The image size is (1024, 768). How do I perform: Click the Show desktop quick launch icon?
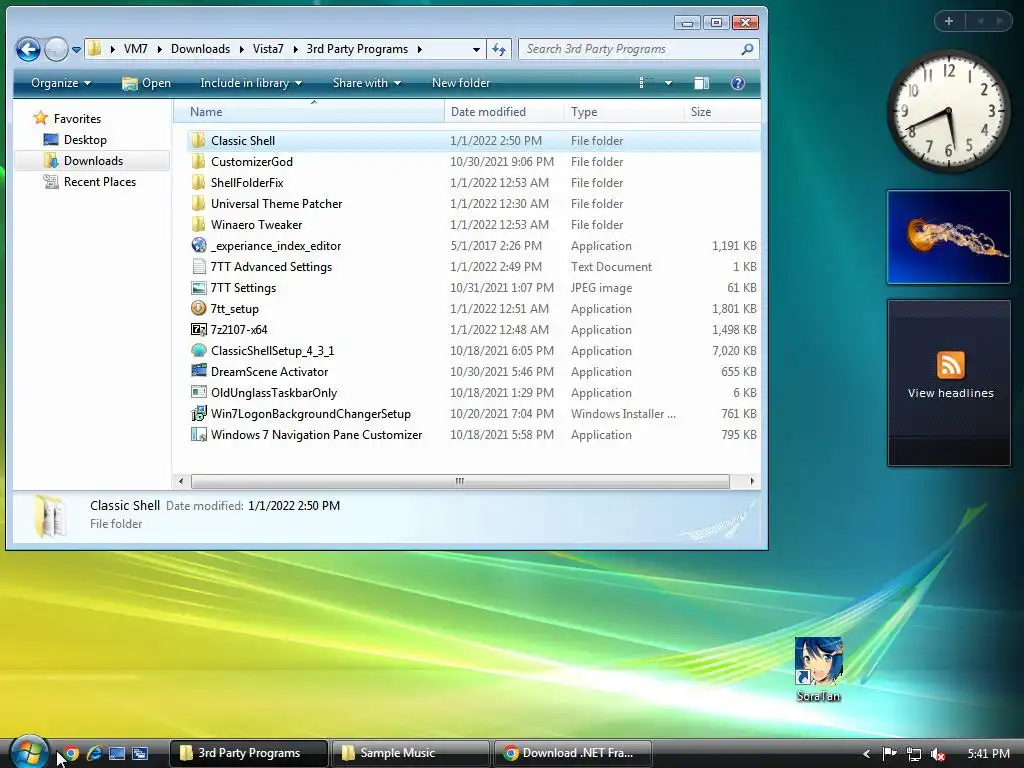click(x=117, y=754)
